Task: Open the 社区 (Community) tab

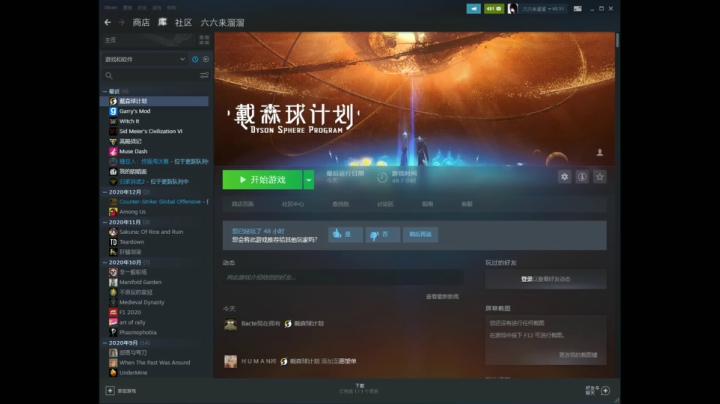Action: (183, 22)
